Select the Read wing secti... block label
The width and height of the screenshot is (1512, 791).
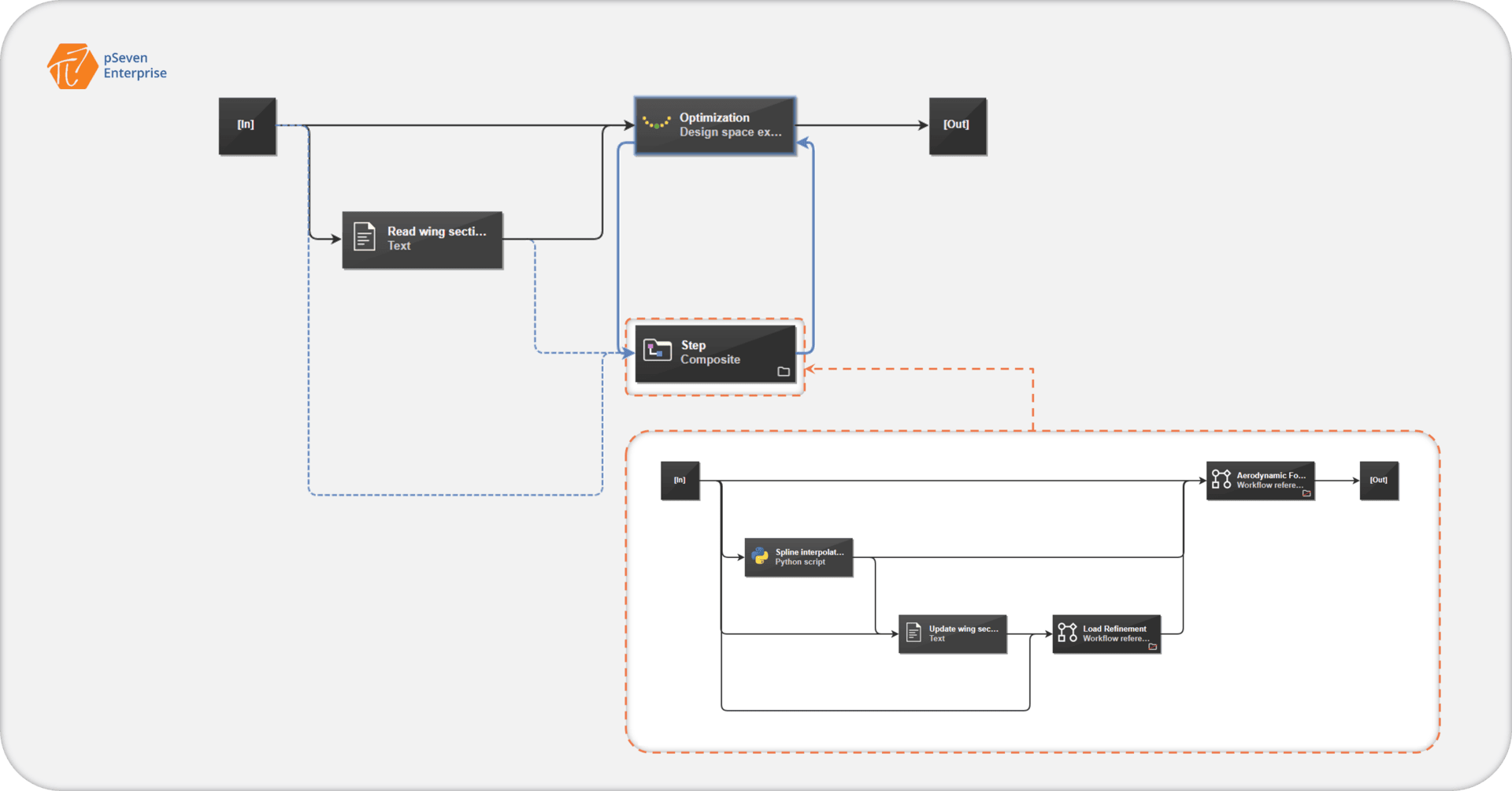click(x=436, y=232)
